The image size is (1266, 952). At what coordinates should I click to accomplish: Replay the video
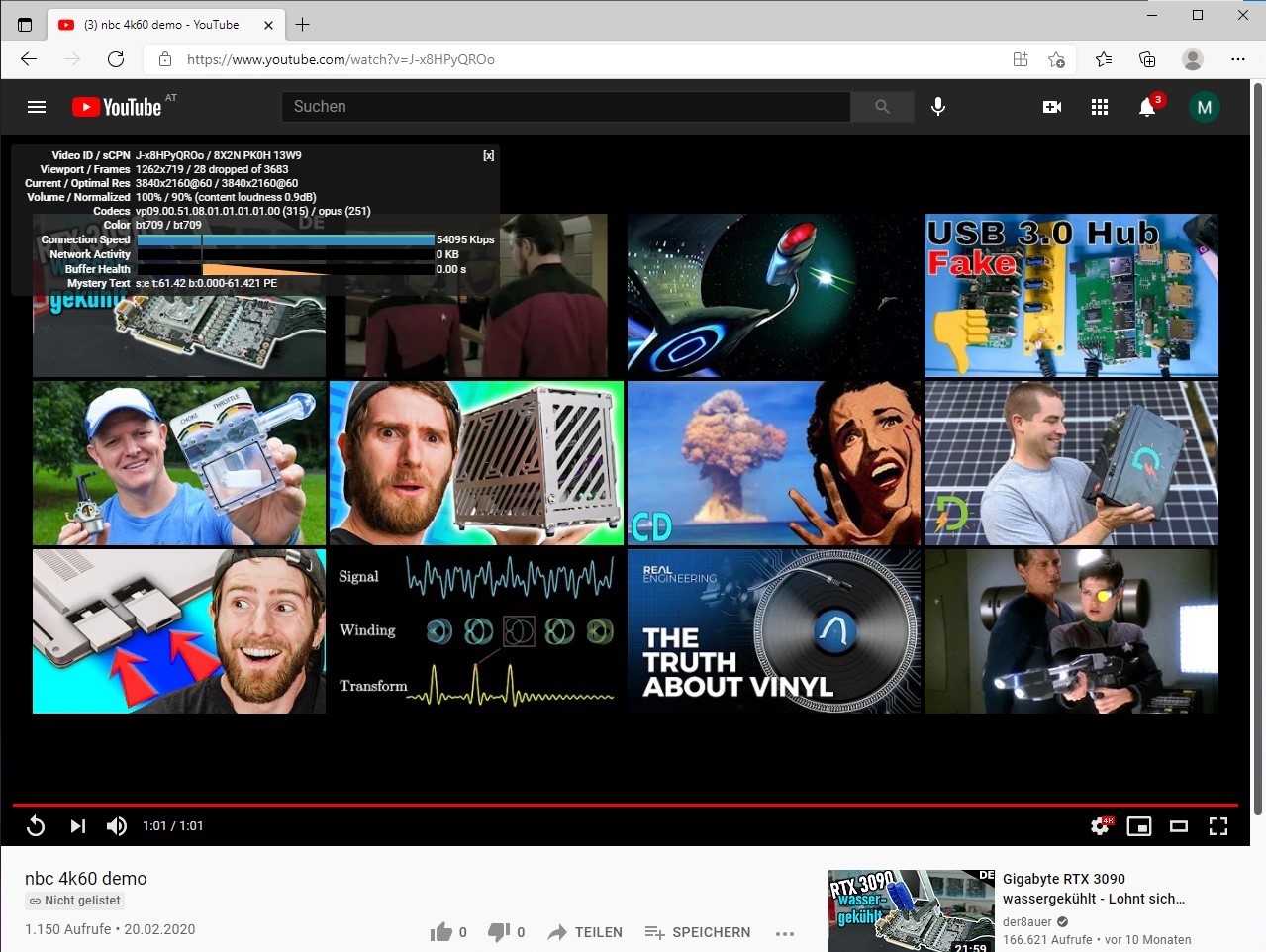click(36, 826)
